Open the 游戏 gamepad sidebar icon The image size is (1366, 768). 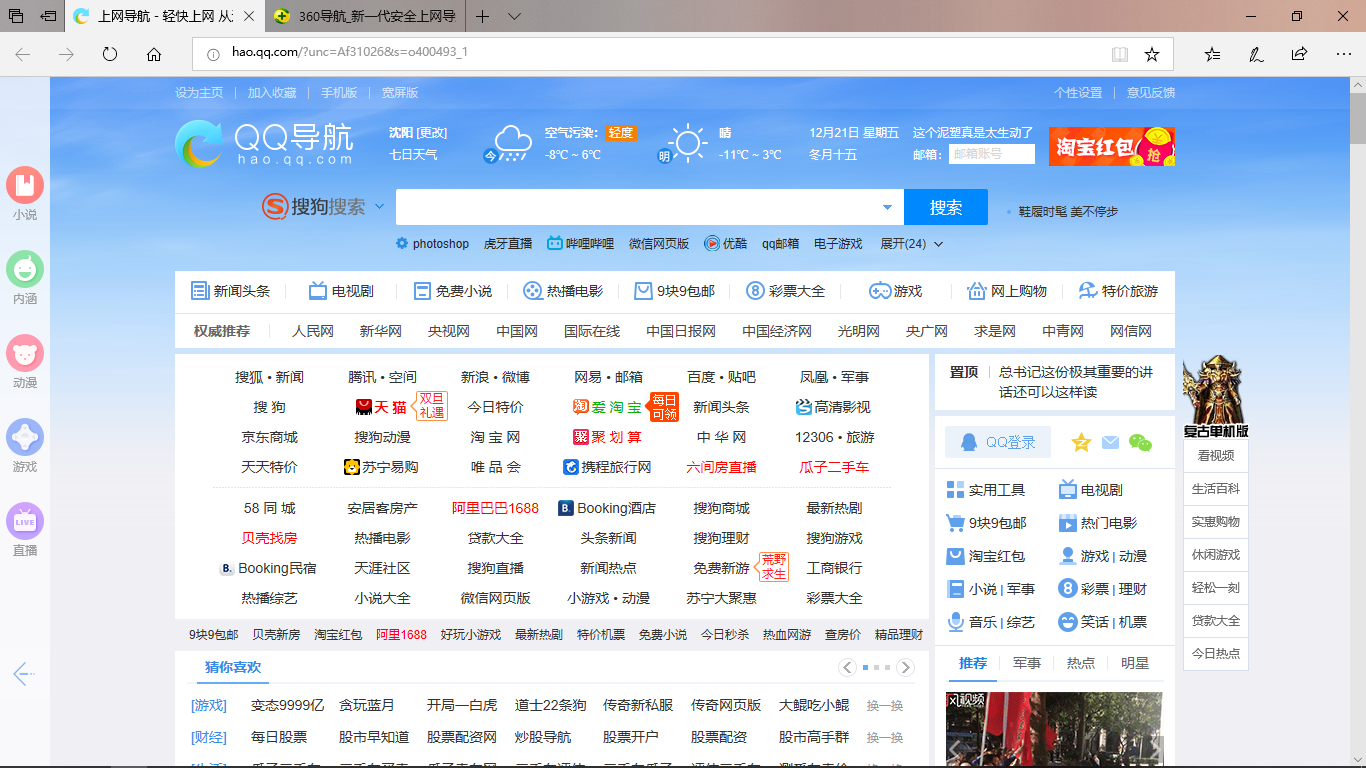coord(25,437)
